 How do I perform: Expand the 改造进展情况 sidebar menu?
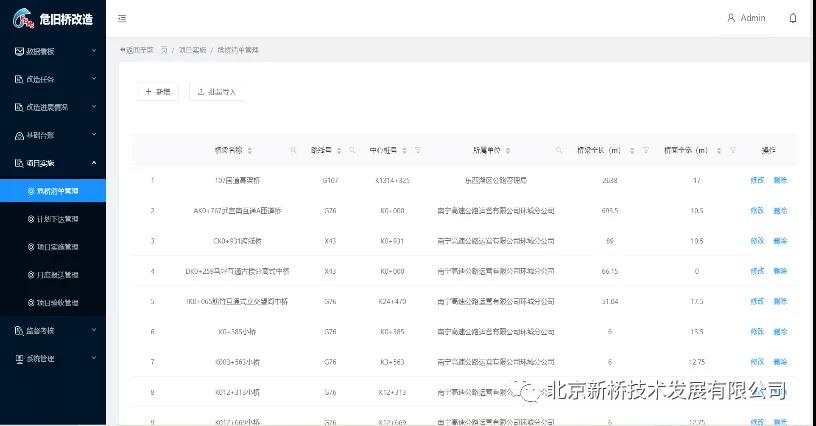pyautogui.click(x=53, y=107)
